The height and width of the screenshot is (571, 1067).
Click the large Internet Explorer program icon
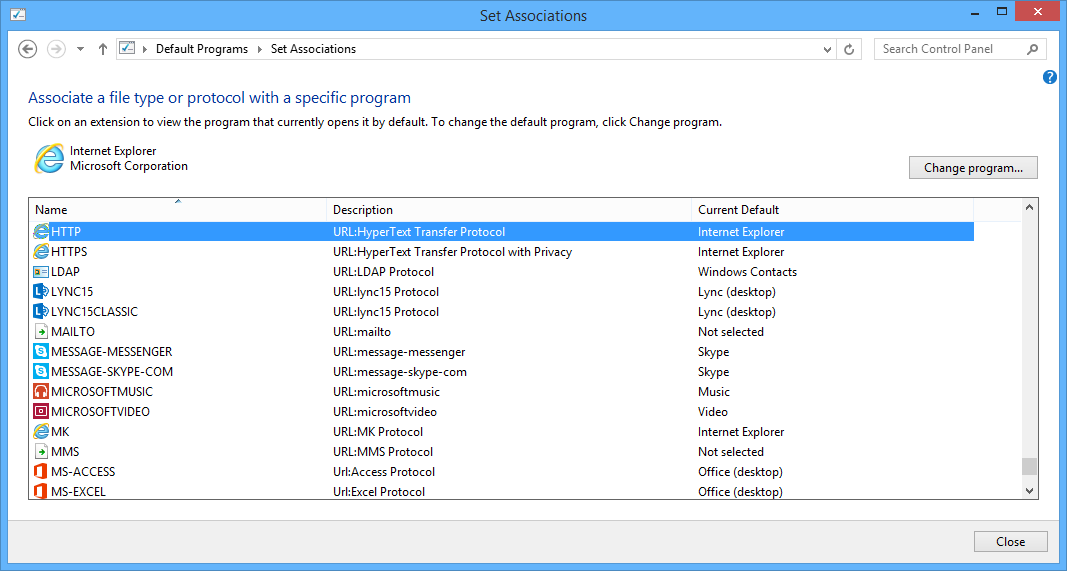49,159
